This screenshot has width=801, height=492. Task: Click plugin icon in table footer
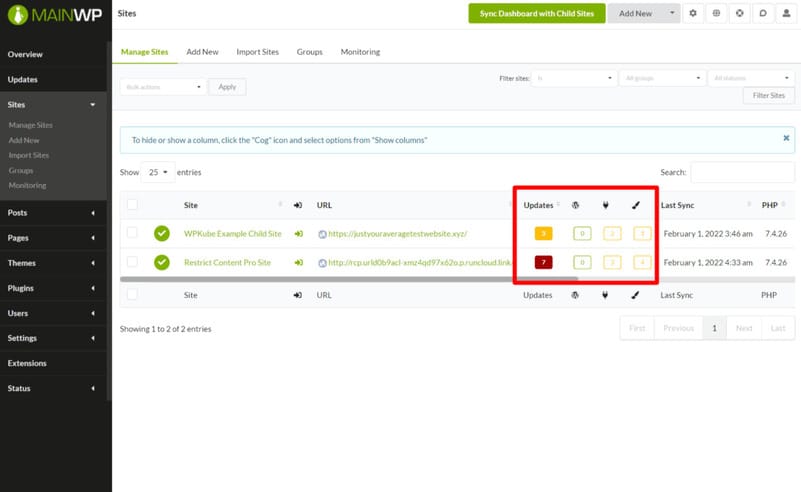[605, 295]
